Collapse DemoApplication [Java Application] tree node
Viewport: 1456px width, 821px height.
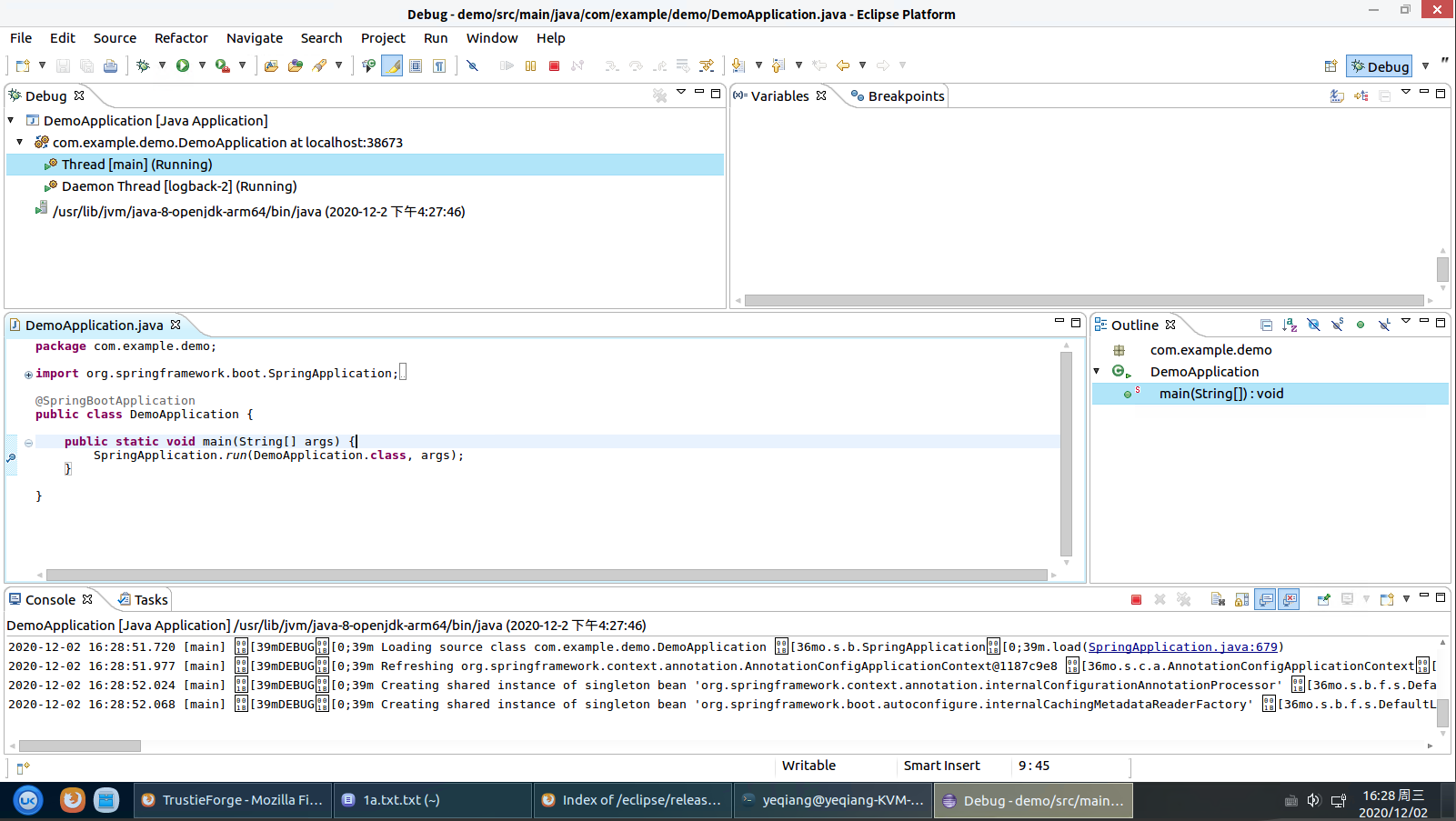(x=11, y=120)
